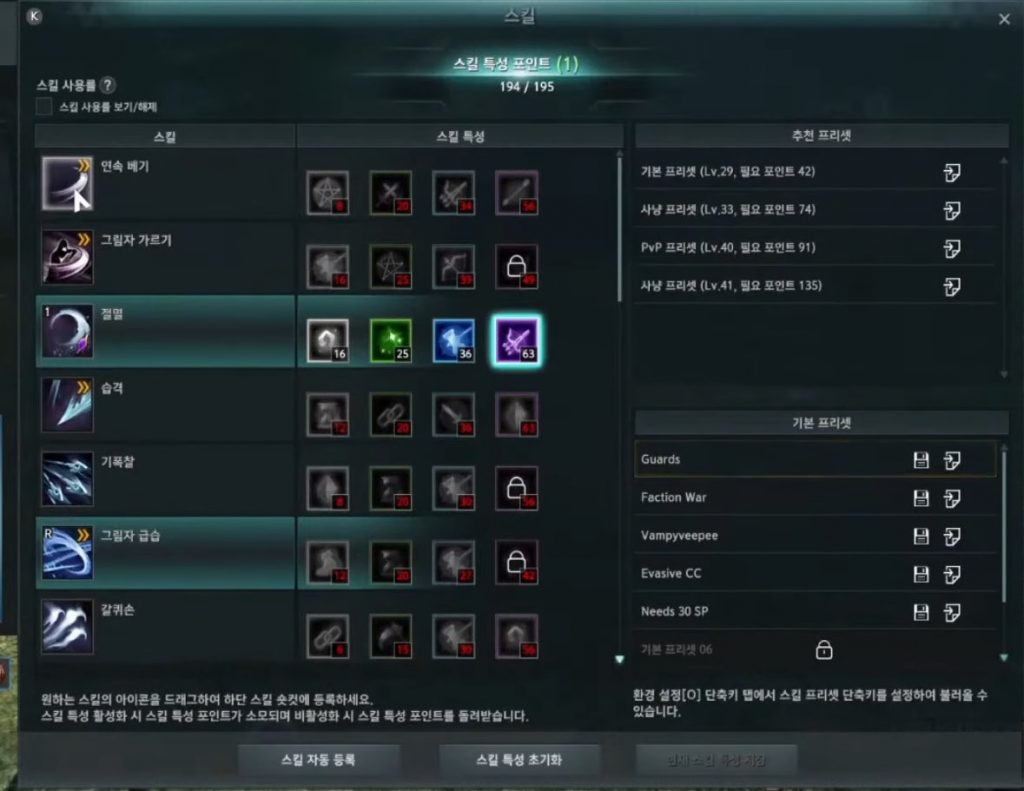Click the skill list scroll-down arrow
The width and height of the screenshot is (1024, 791).
pos(619,660)
